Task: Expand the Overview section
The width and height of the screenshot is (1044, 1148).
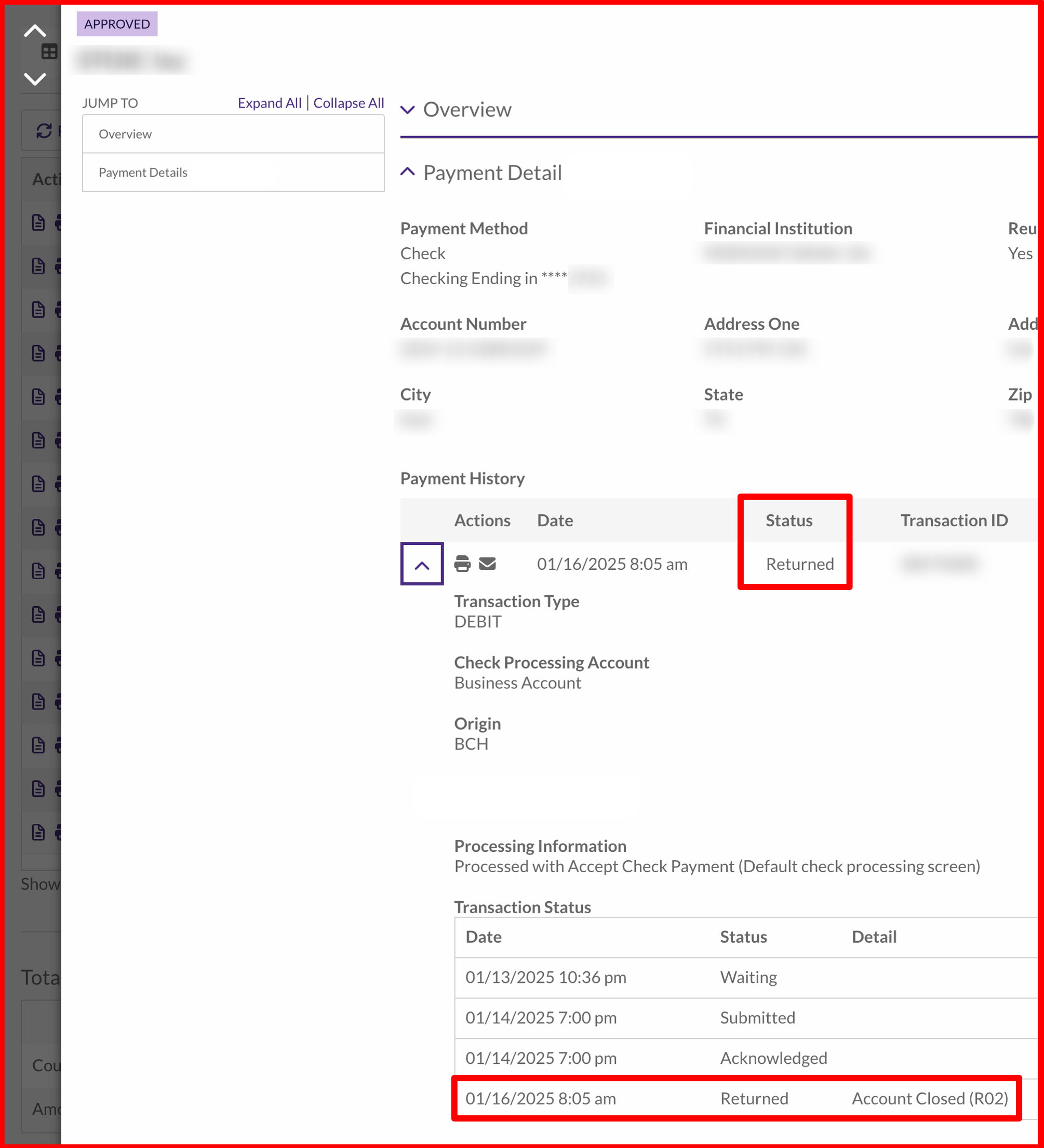Action: click(408, 109)
